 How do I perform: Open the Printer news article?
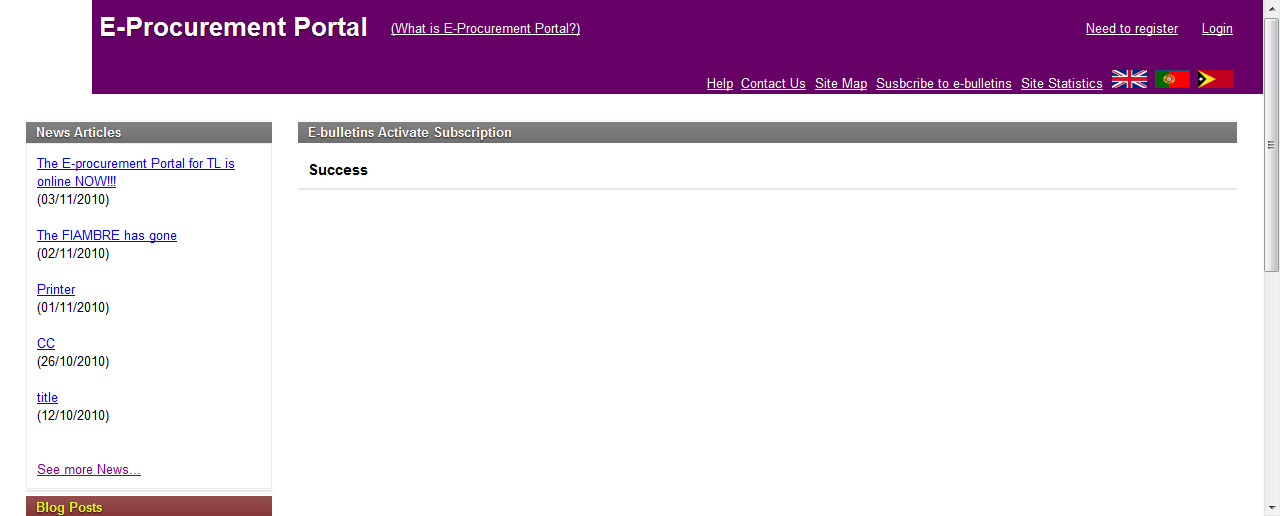coord(56,290)
